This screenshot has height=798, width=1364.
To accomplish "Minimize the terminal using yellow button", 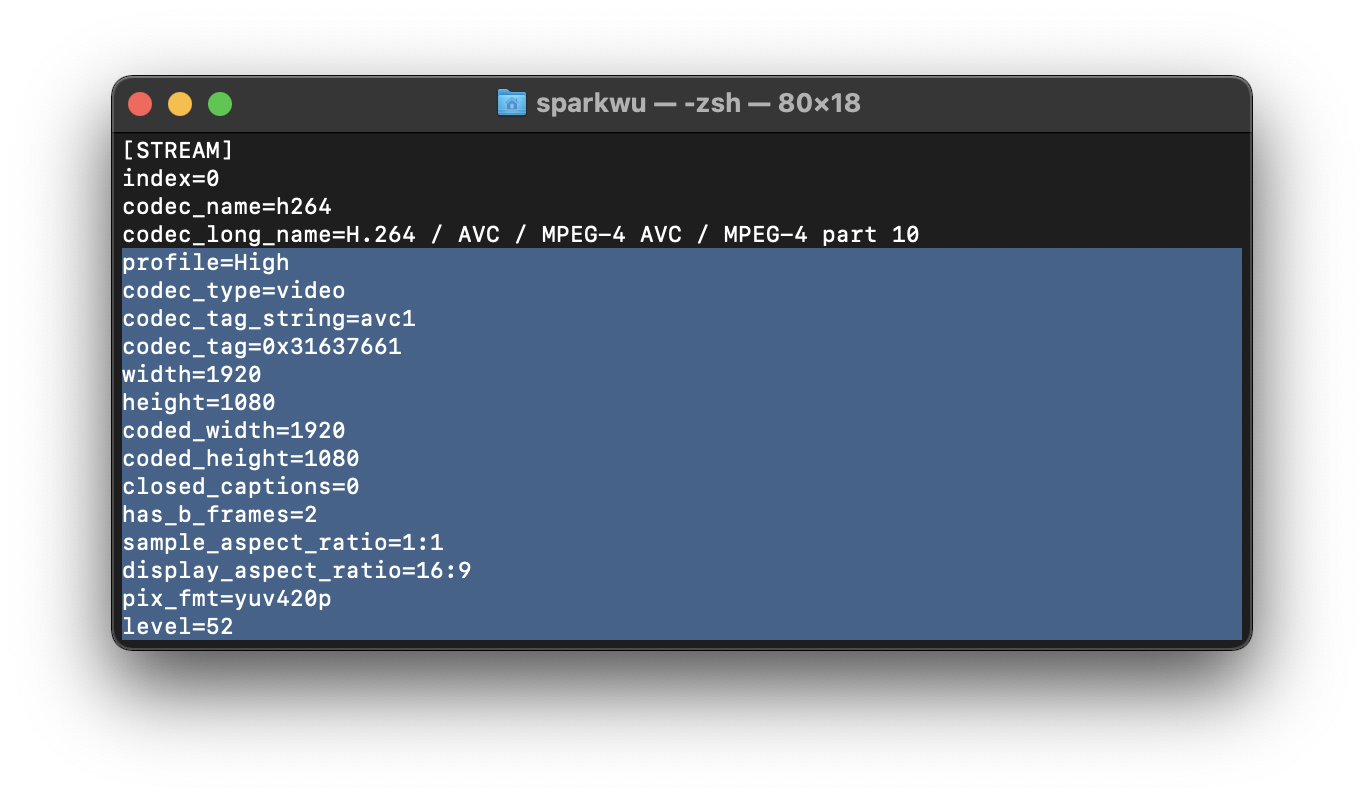I will [x=180, y=104].
